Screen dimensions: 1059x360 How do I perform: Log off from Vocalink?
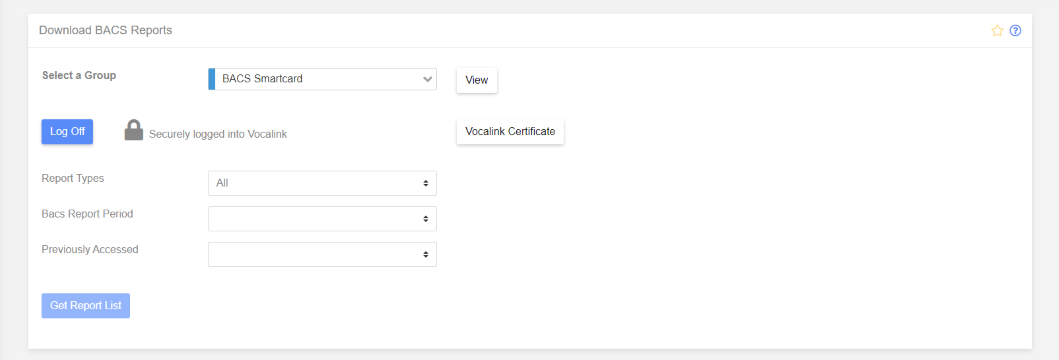point(67,132)
